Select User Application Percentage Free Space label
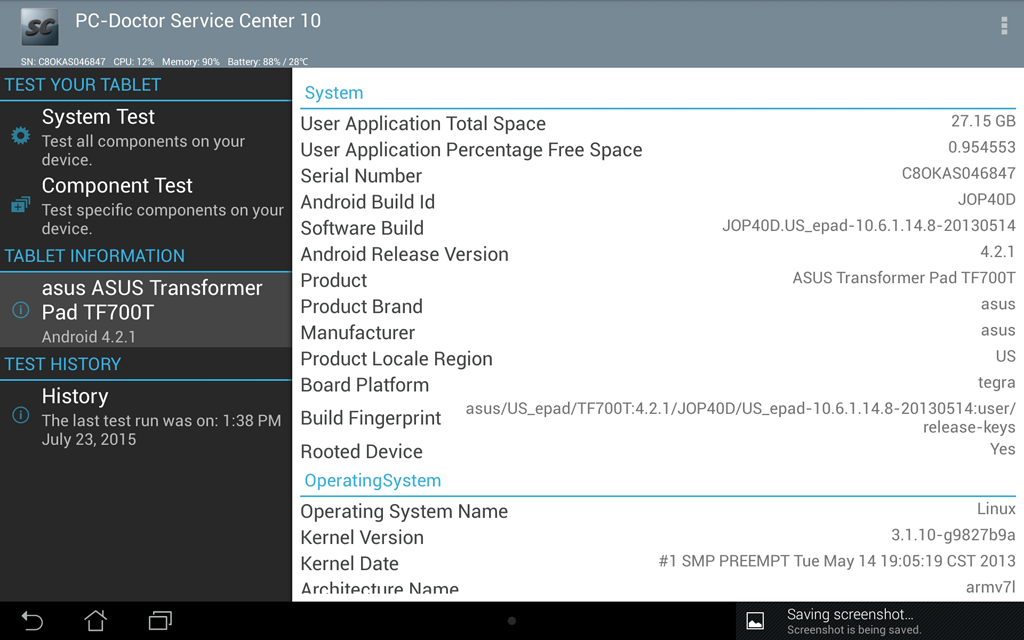This screenshot has height=640, width=1024. [472, 150]
